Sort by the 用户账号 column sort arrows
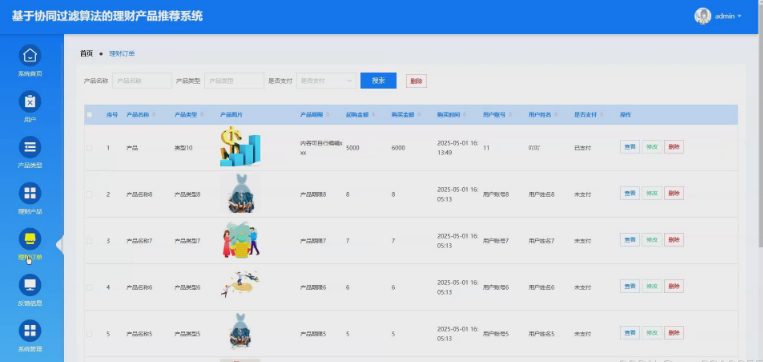Screen dimensions: 763x362 click(x=510, y=115)
